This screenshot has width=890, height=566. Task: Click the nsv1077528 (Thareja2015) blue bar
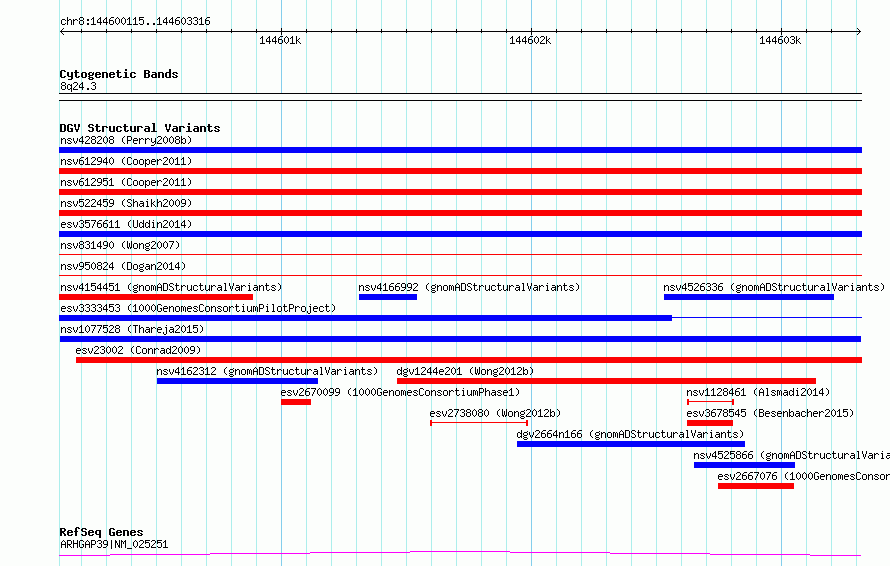coord(460,339)
